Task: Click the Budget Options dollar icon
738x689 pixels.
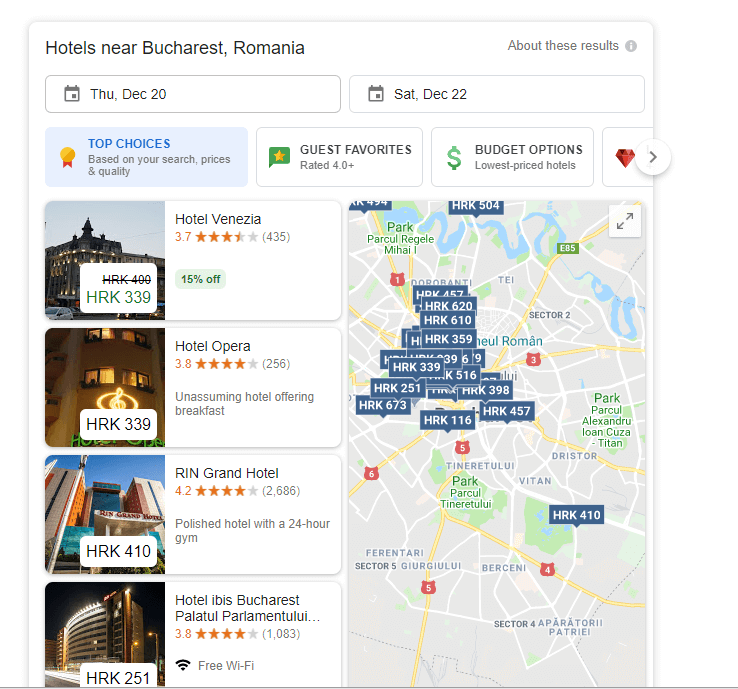Action: coord(454,158)
